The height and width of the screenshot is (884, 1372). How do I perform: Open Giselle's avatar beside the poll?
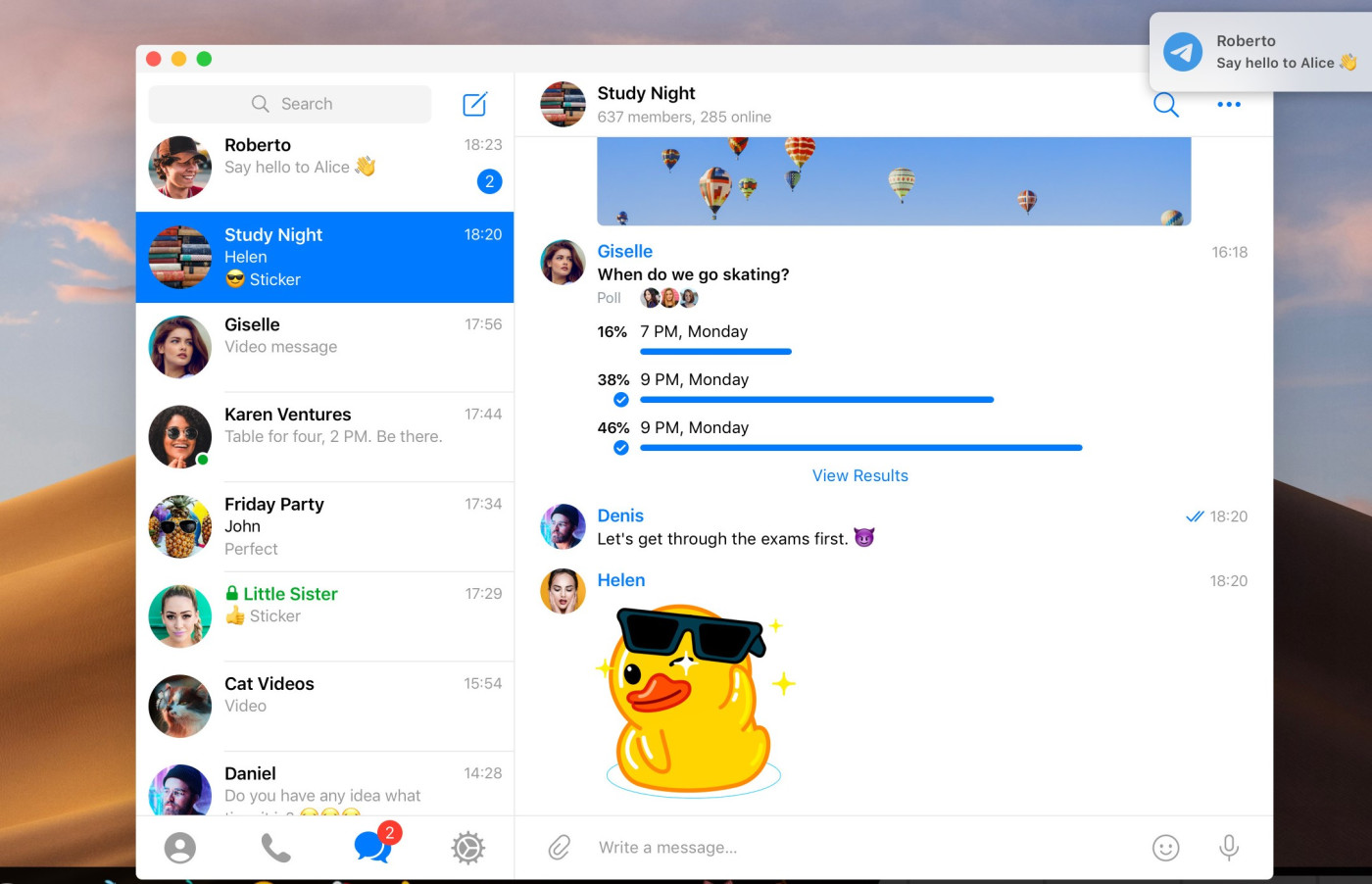(x=563, y=262)
